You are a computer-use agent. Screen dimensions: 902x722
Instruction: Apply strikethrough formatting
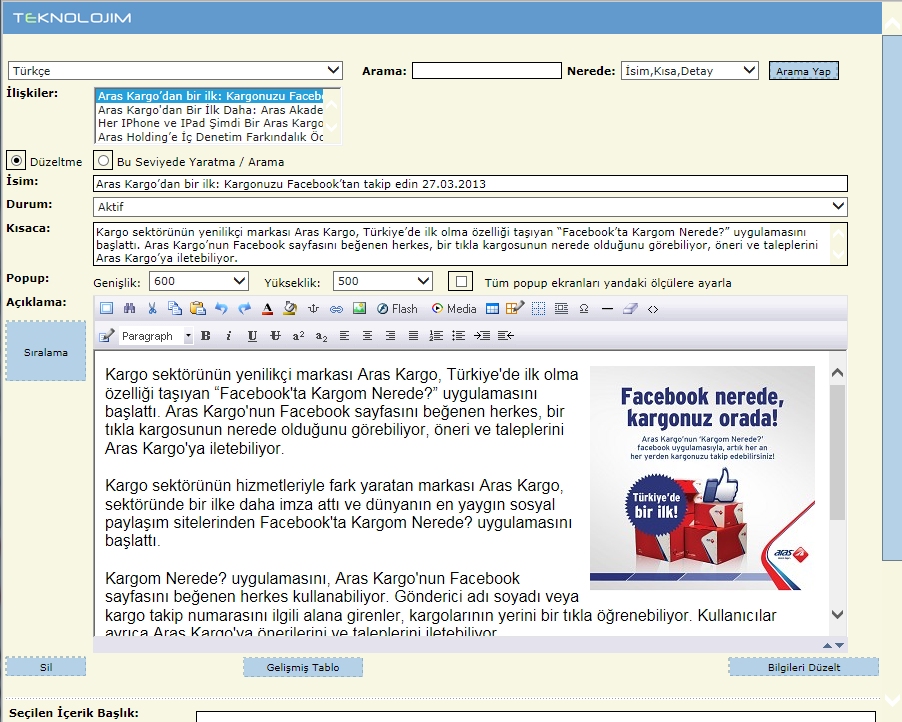coord(276,336)
